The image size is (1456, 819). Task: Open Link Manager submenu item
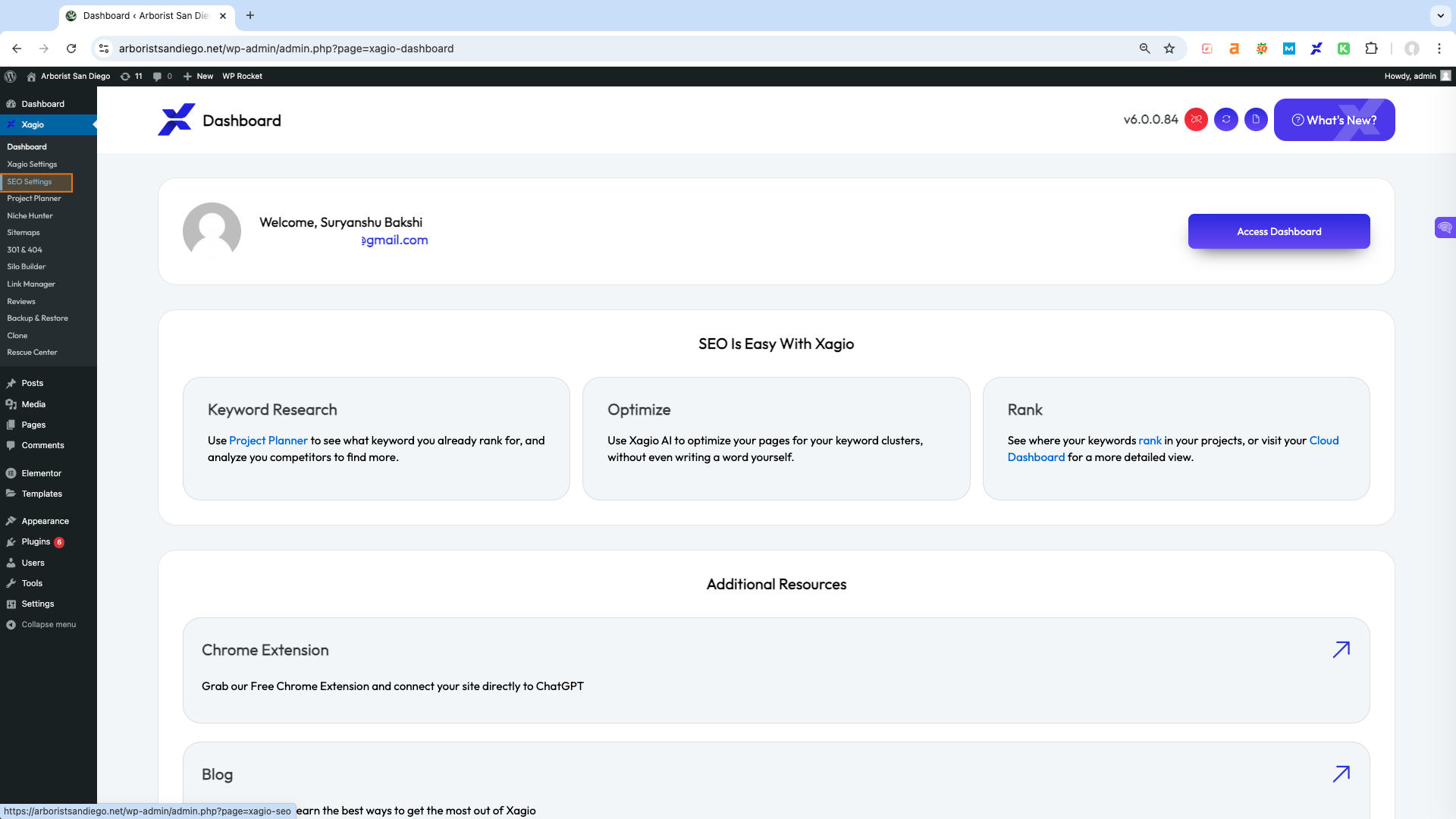31,284
